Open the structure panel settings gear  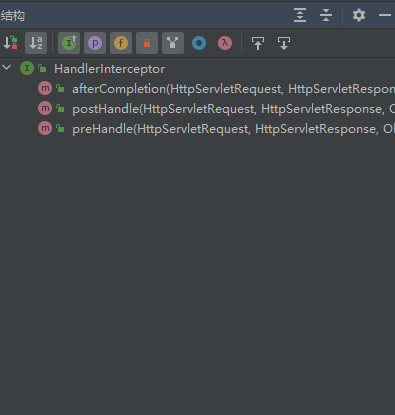pos(359,15)
